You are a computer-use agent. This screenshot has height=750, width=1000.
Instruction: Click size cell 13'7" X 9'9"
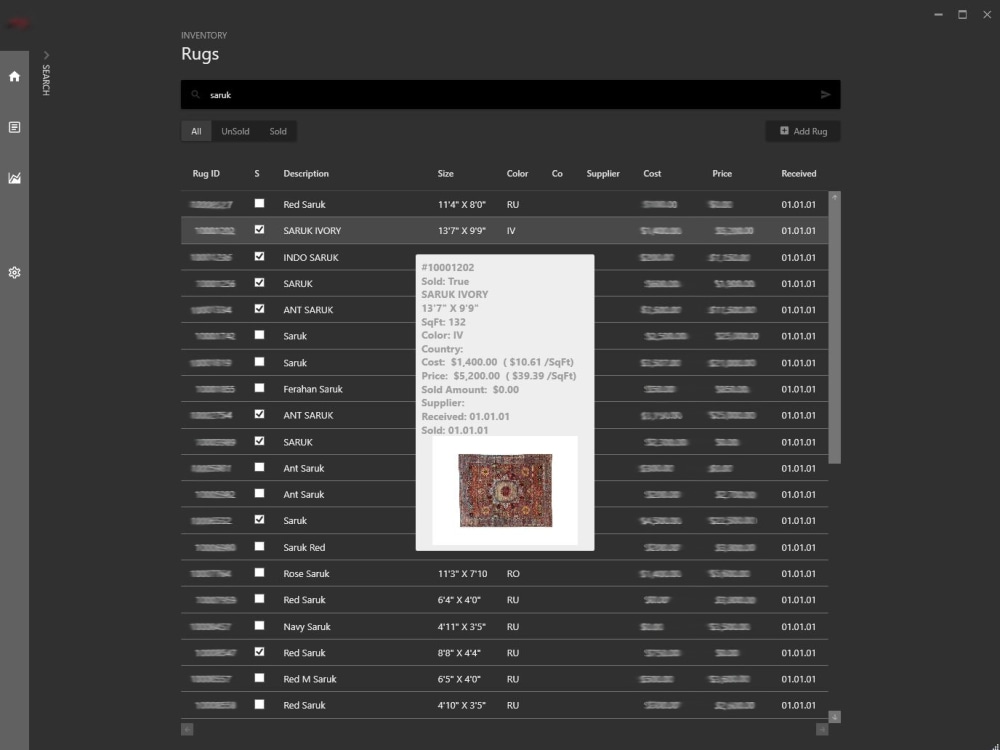pyautogui.click(x=461, y=231)
